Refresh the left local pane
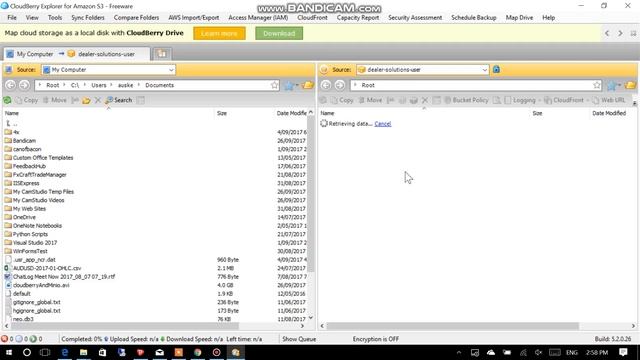This screenshot has width=640, height=360. point(7,100)
